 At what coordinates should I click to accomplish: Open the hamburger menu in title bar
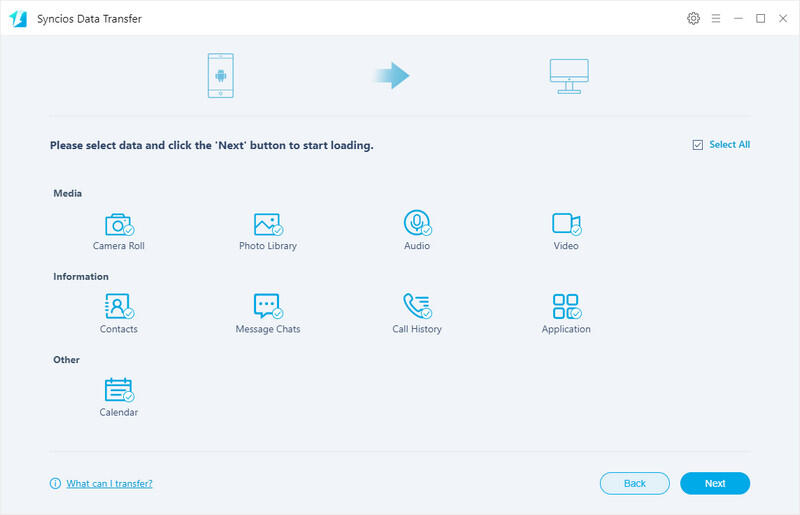point(715,18)
